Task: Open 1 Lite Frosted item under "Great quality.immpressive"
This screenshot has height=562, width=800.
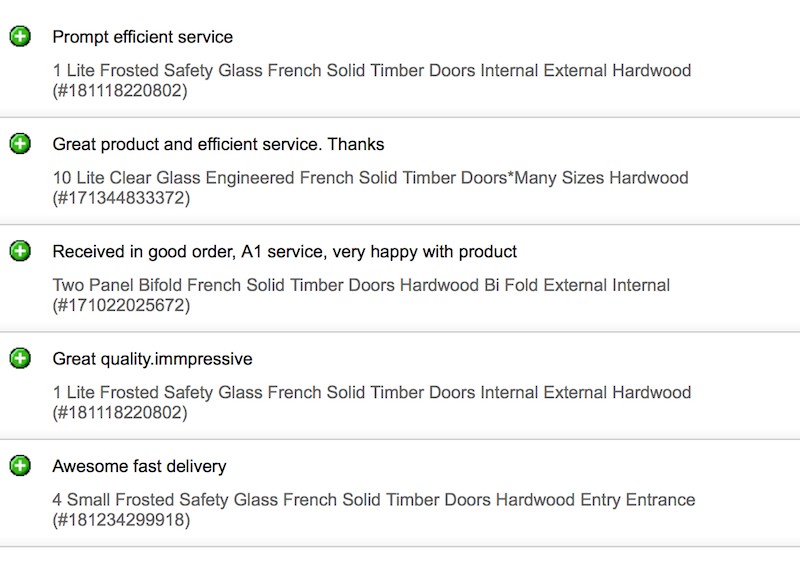Action: click(x=371, y=393)
